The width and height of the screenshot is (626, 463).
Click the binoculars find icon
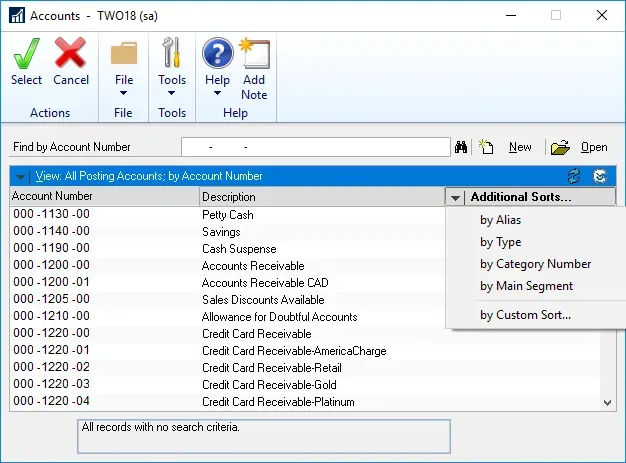point(462,147)
